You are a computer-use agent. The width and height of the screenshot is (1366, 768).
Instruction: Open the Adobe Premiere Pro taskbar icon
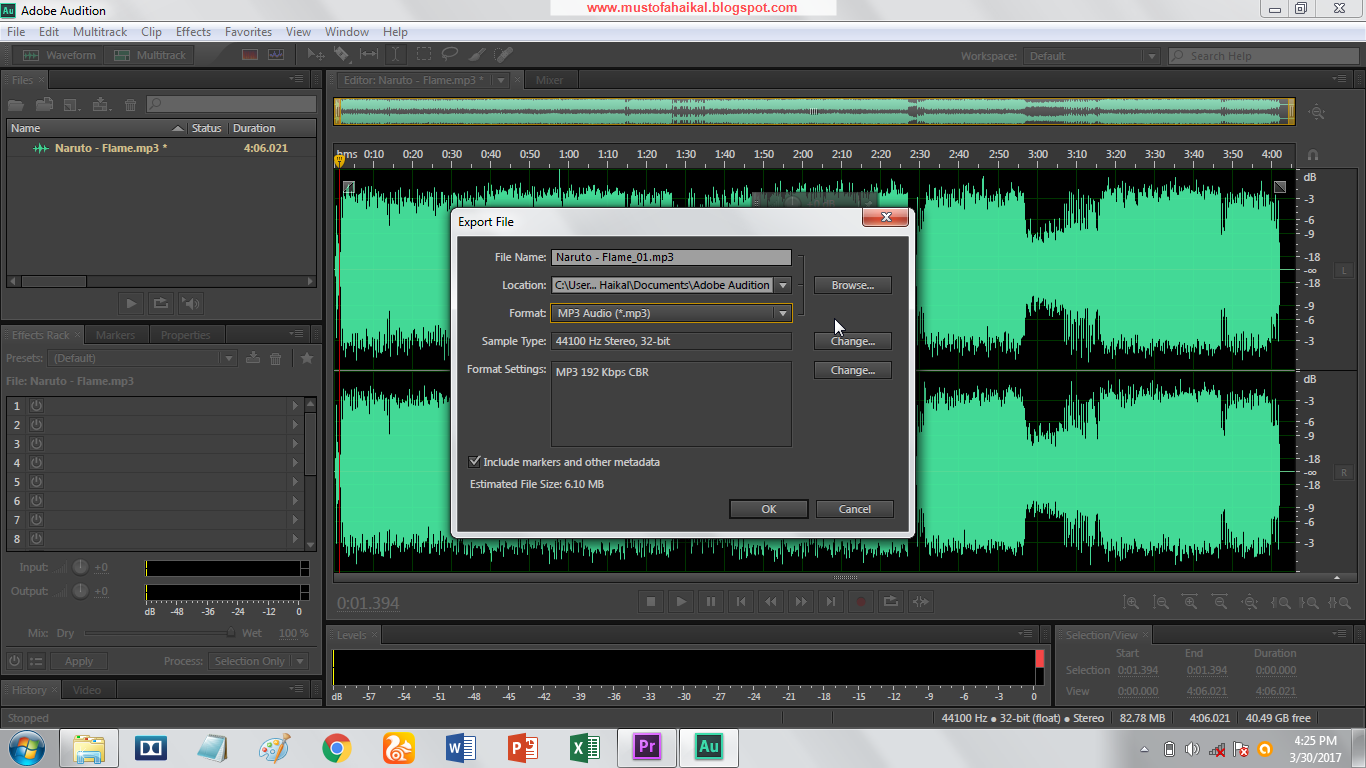tap(646, 746)
